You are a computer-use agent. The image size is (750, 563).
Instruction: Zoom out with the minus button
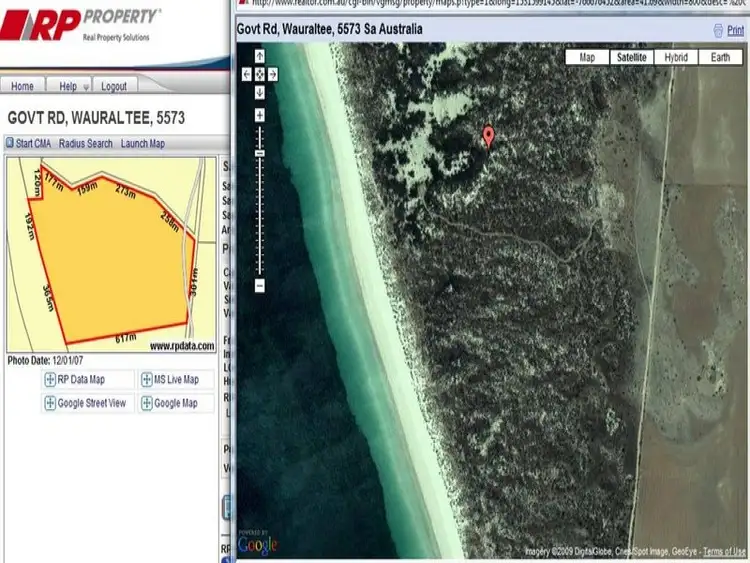point(260,286)
